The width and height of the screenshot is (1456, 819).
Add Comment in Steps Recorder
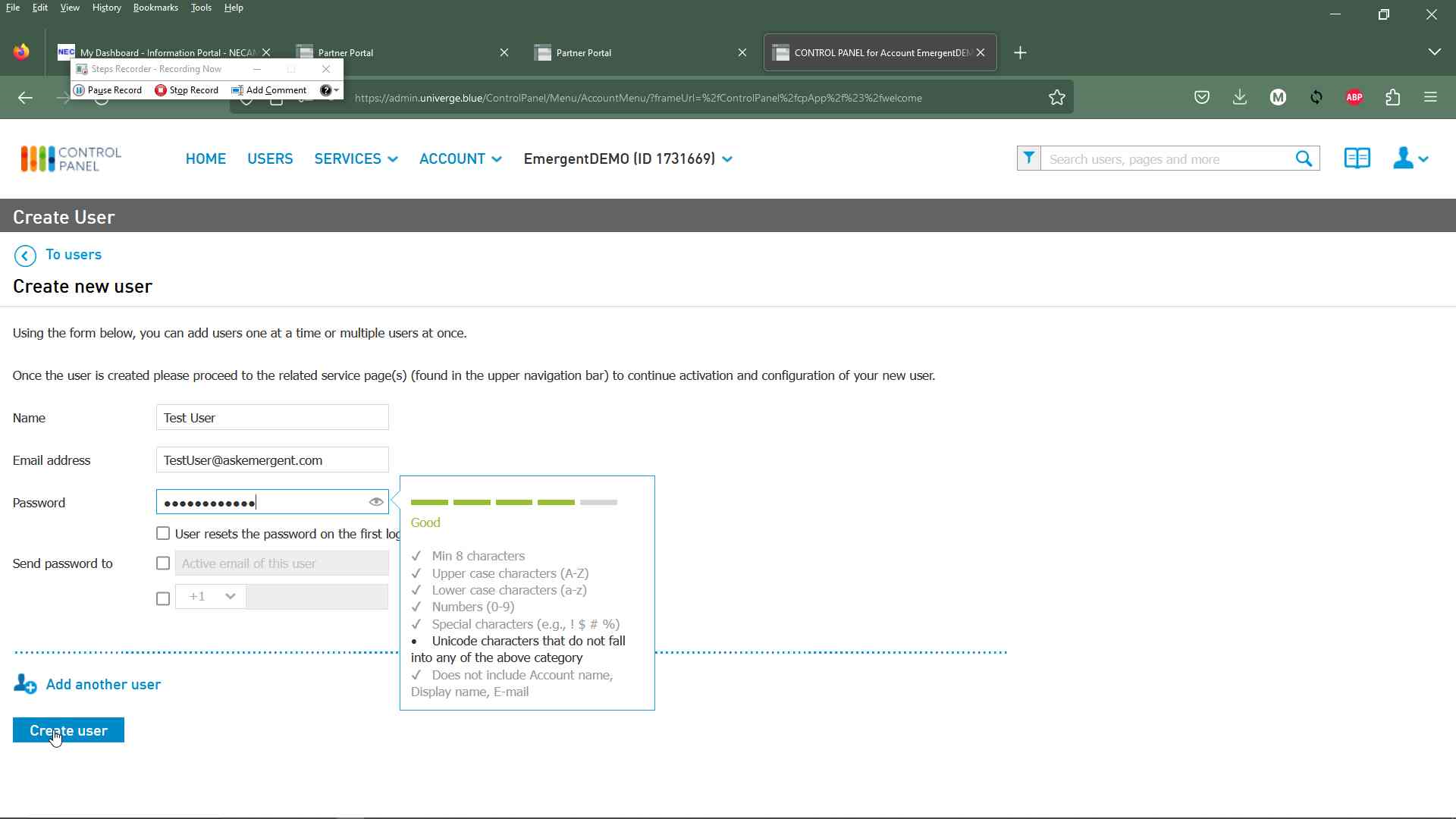[269, 89]
